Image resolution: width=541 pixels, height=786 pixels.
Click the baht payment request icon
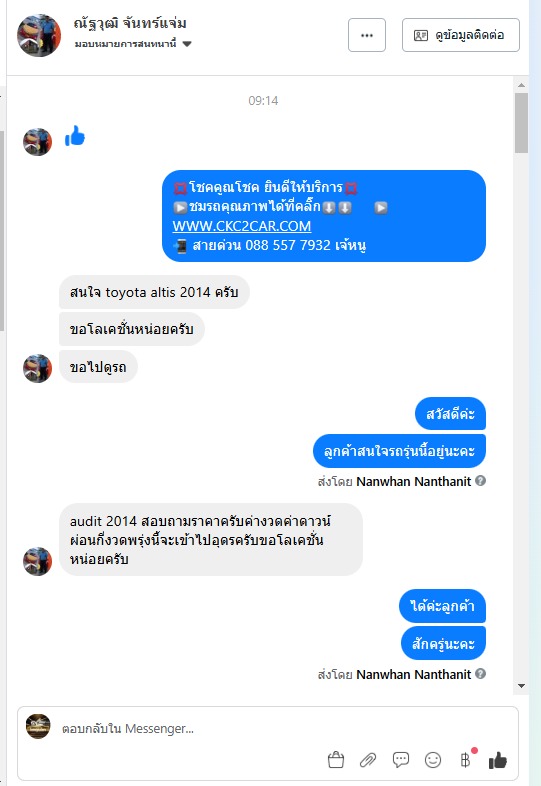466,760
